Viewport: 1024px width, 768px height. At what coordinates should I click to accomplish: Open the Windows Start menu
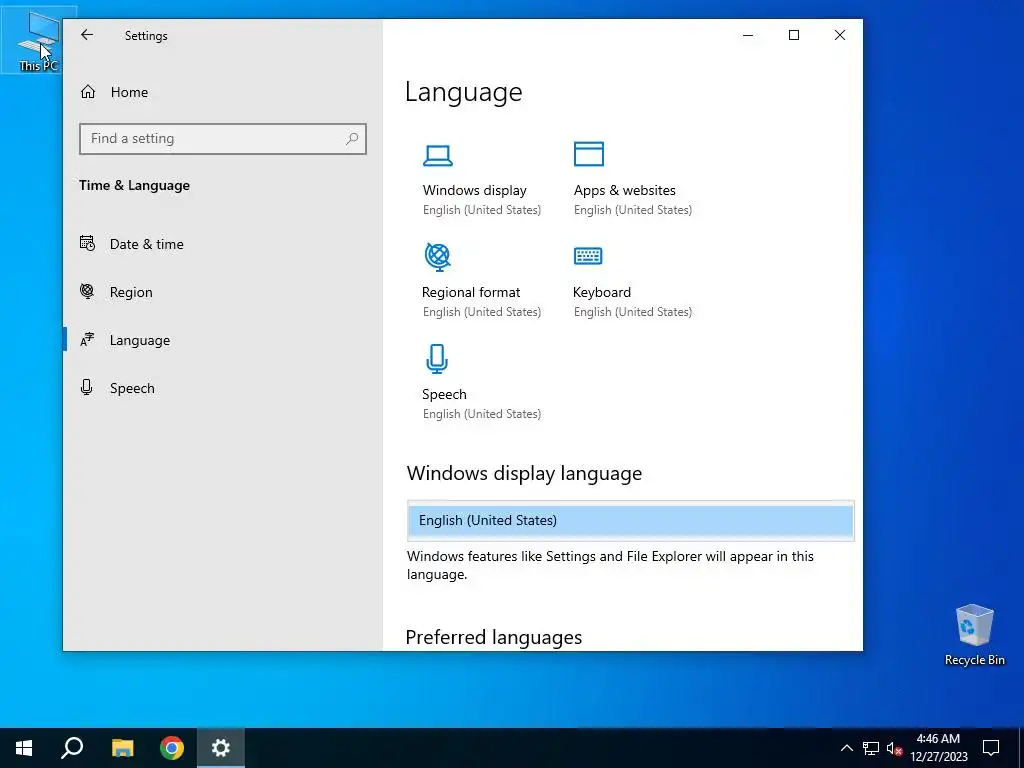tap(24, 748)
